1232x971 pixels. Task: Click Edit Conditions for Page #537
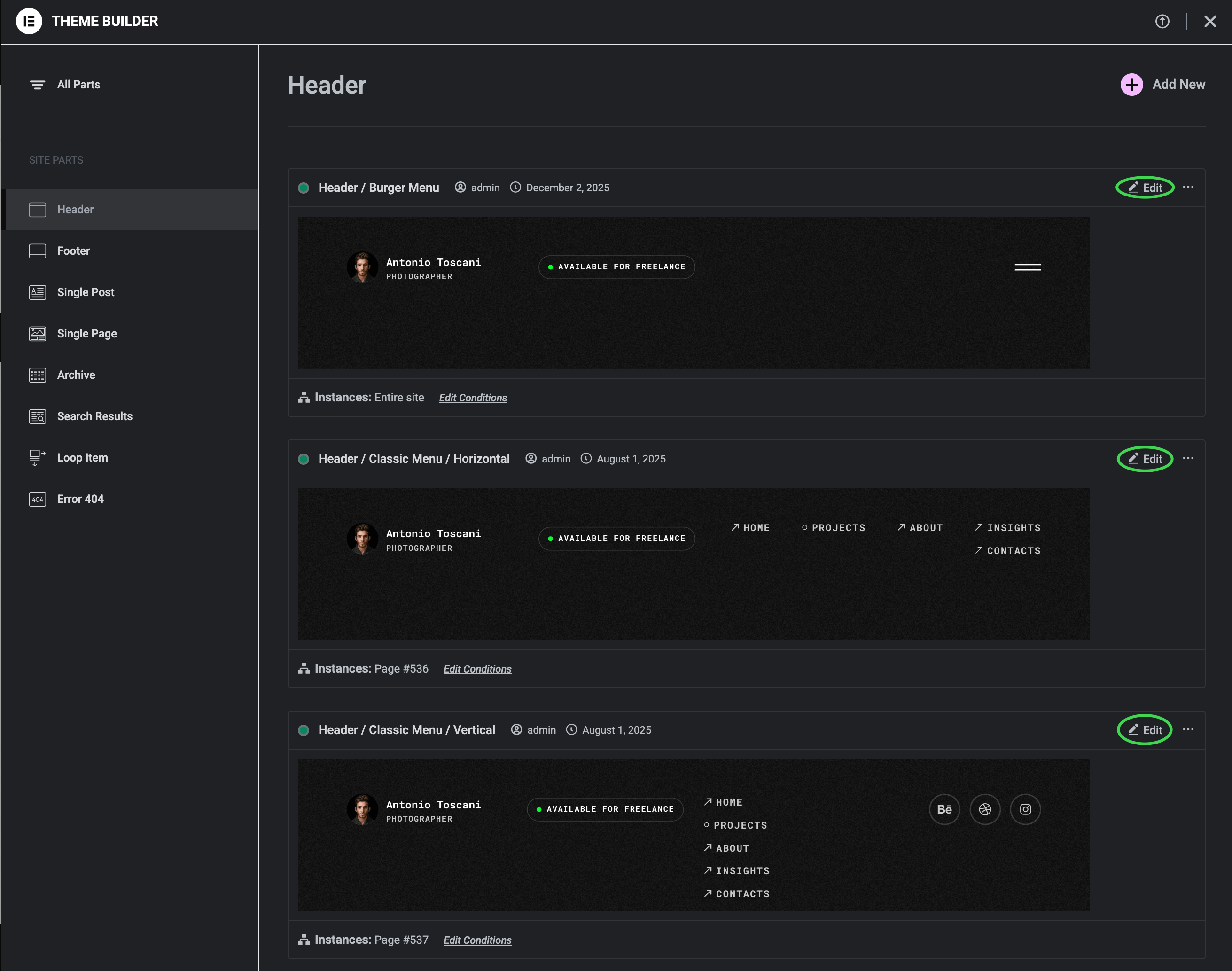click(x=477, y=940)
